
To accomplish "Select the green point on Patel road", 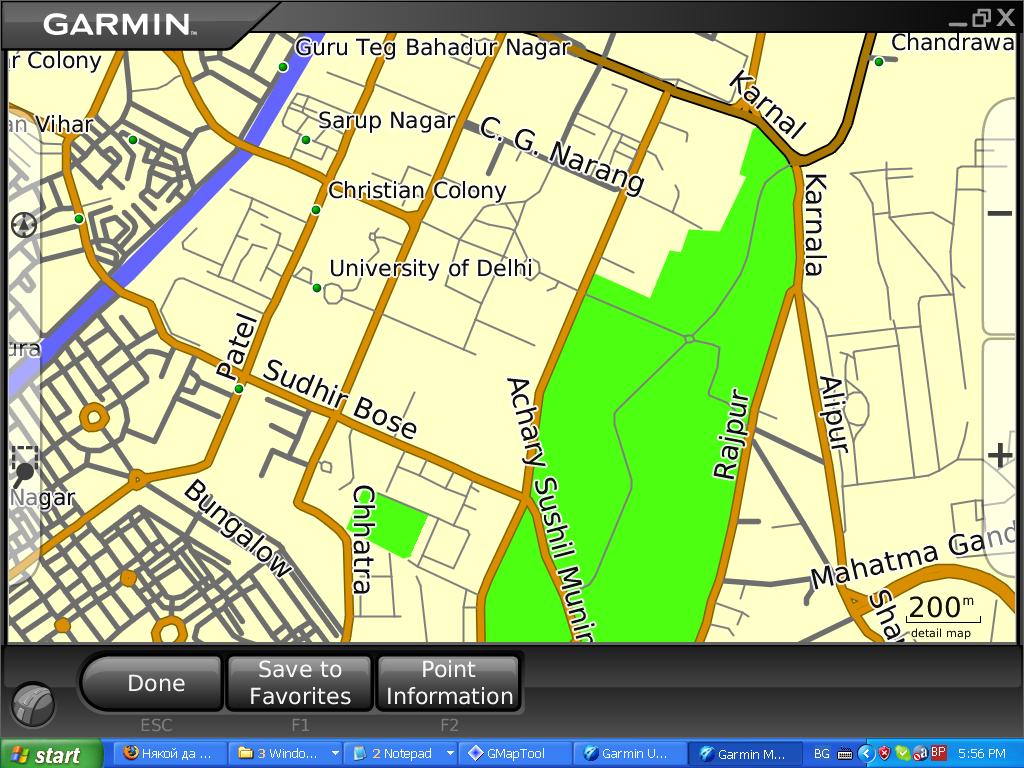I will tap(239, 389).
